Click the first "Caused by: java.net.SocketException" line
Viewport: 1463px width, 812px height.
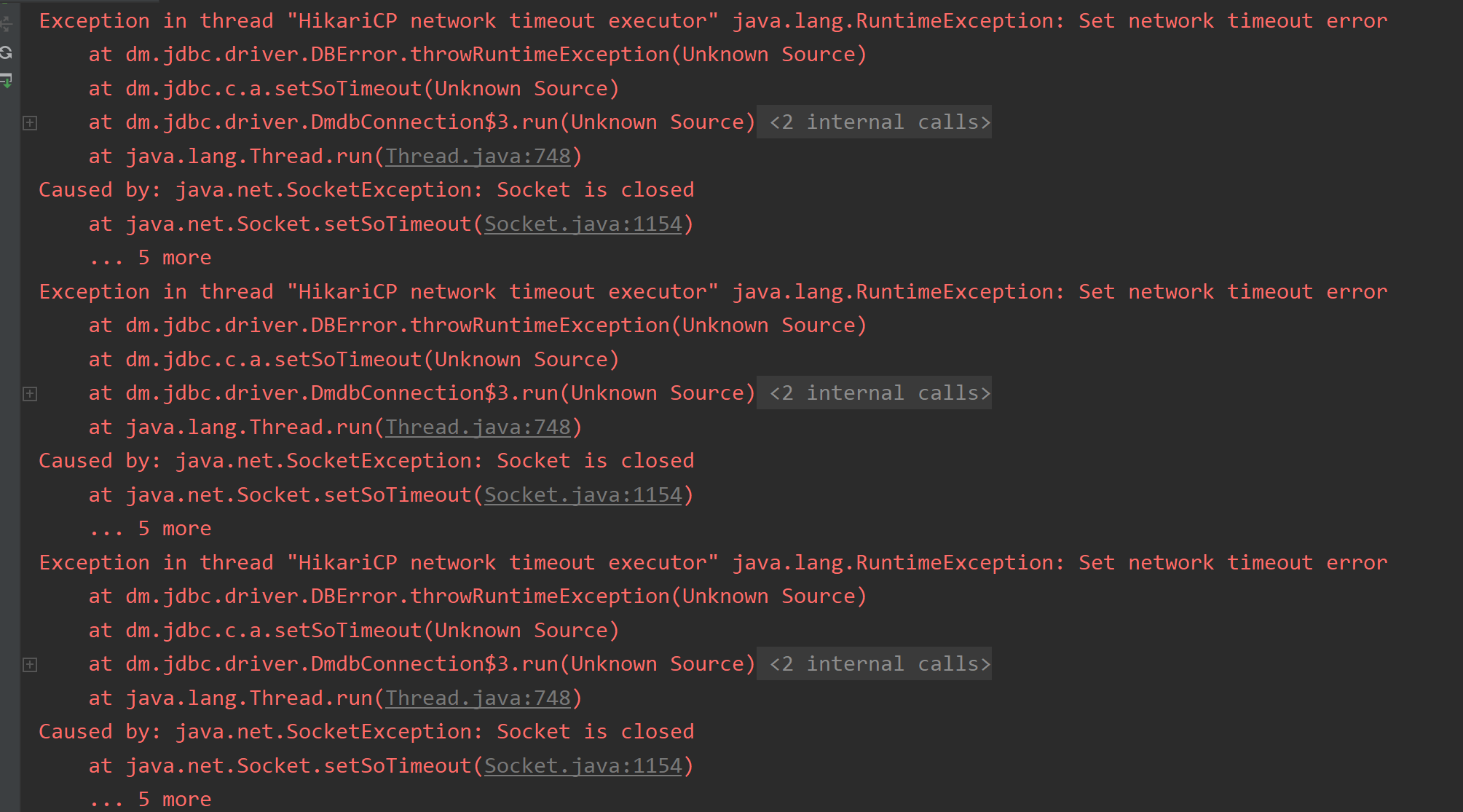tap(366, 190)
